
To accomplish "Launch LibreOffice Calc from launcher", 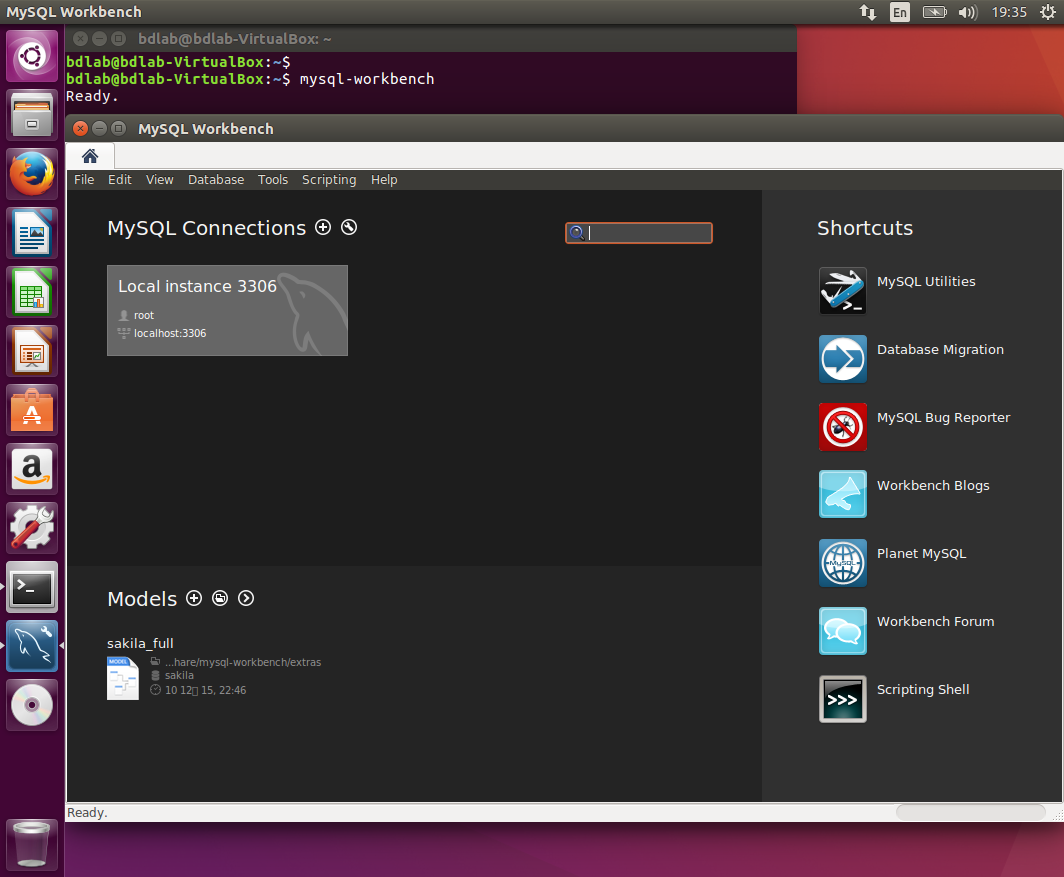I will click(x=32, y=292).
